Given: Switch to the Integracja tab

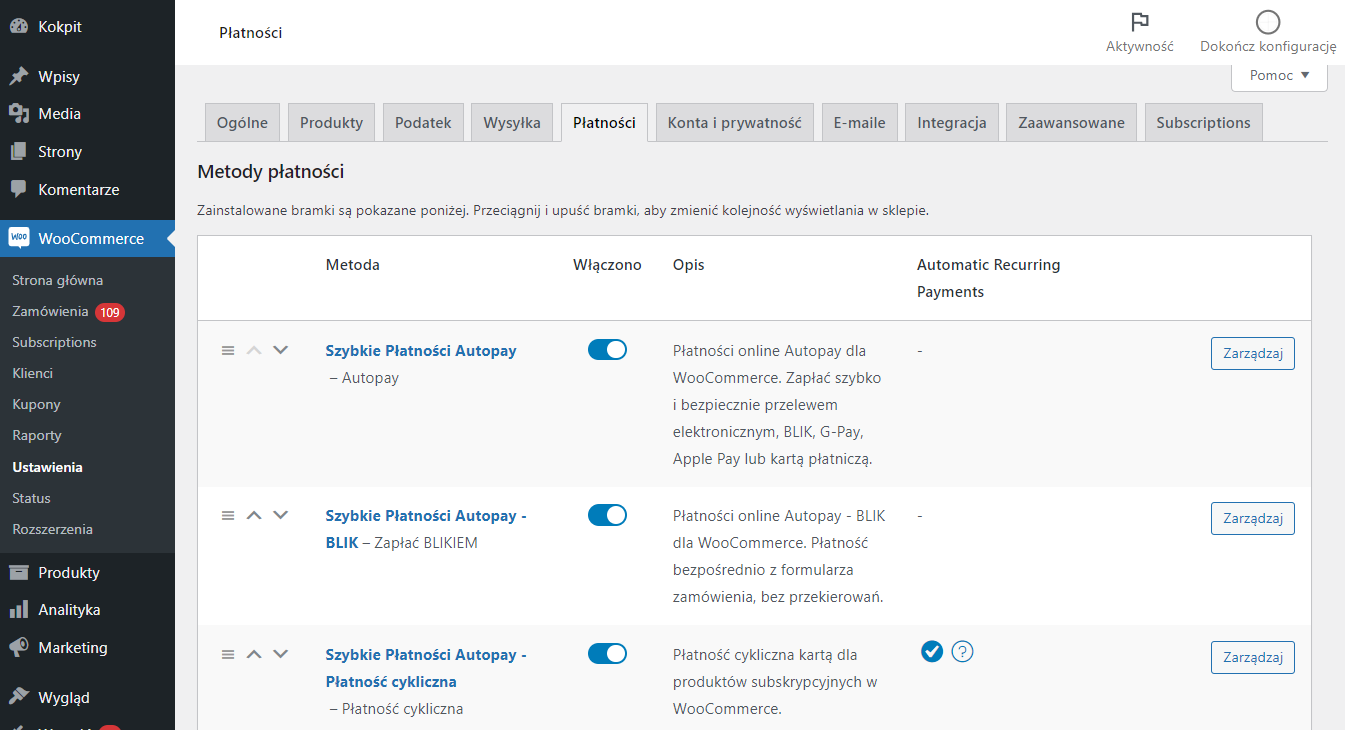Looking at the screenshot, I should tap(952, 122).
